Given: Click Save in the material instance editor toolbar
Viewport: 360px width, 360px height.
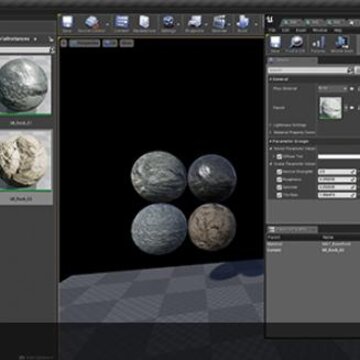Looking at the screenshot, I should click(x=275, y=42).
